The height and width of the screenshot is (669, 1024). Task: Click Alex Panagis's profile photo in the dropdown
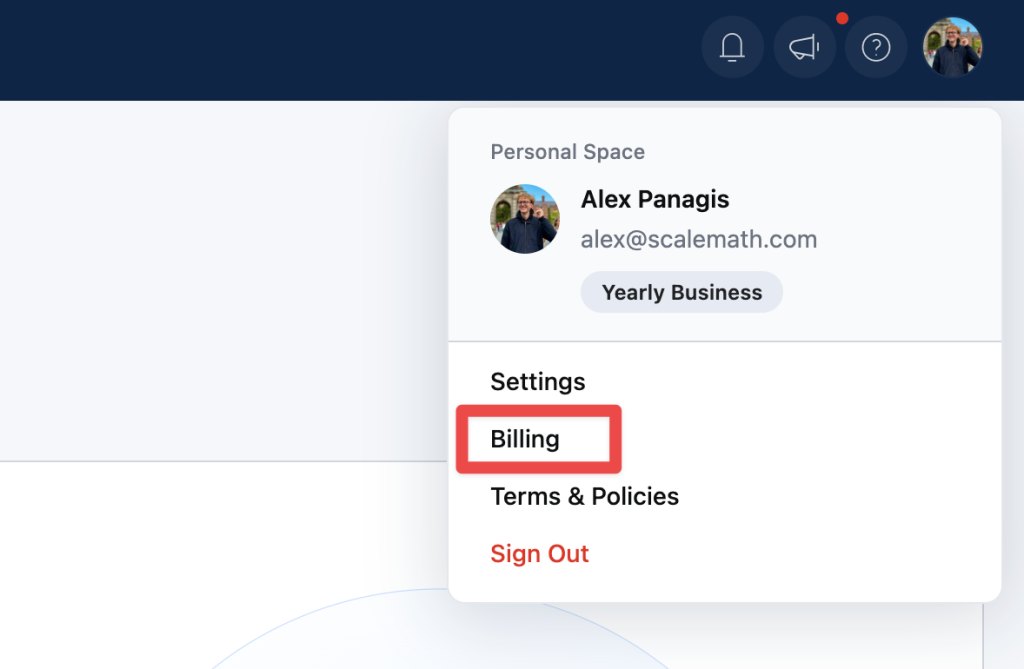point(525,219)
